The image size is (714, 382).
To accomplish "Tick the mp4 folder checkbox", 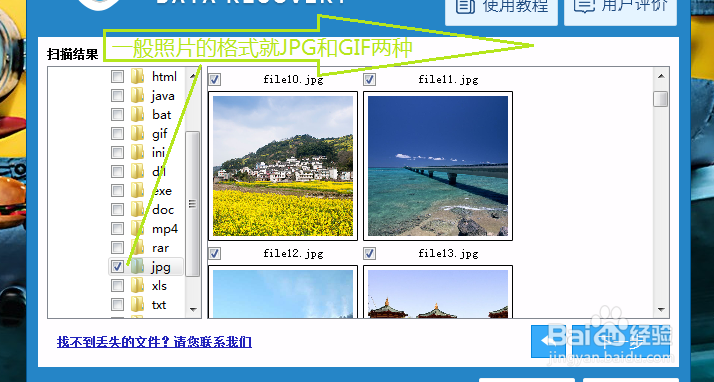I will pos(117,229).
